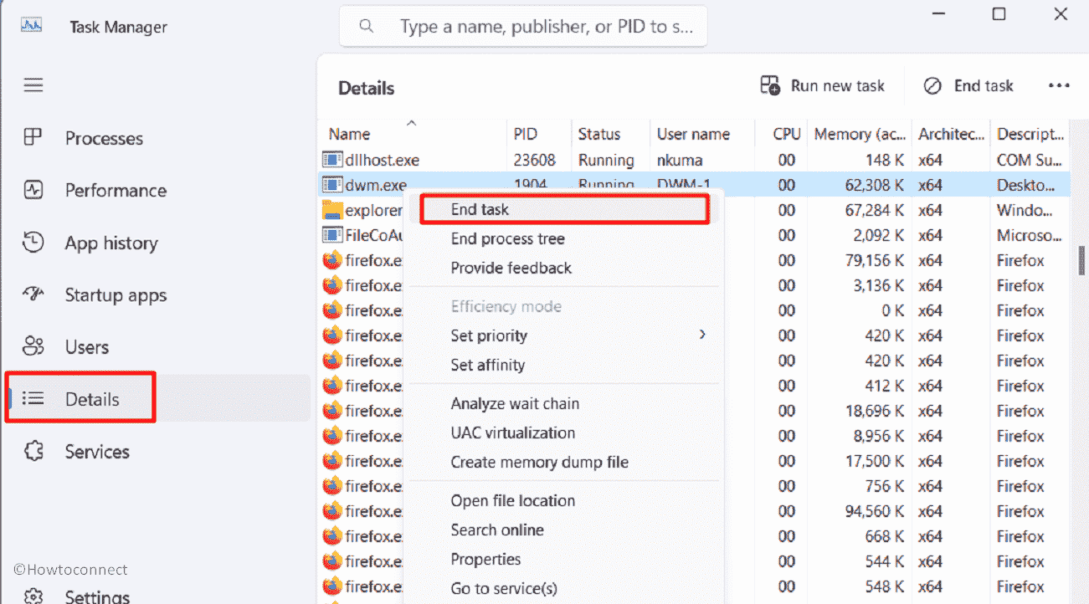Open Properties from context menu
The height and width of the screenshot is (604, 1089).
[x=564, y=559]
